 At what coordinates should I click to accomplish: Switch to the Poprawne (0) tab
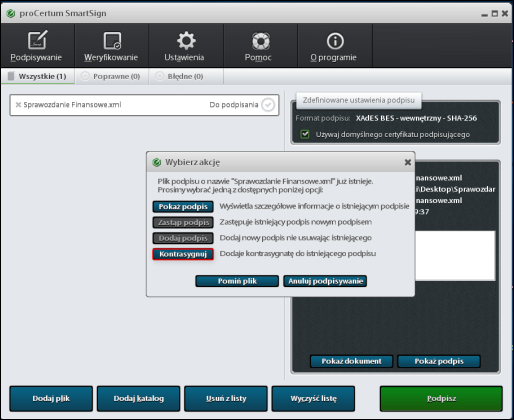111,76
